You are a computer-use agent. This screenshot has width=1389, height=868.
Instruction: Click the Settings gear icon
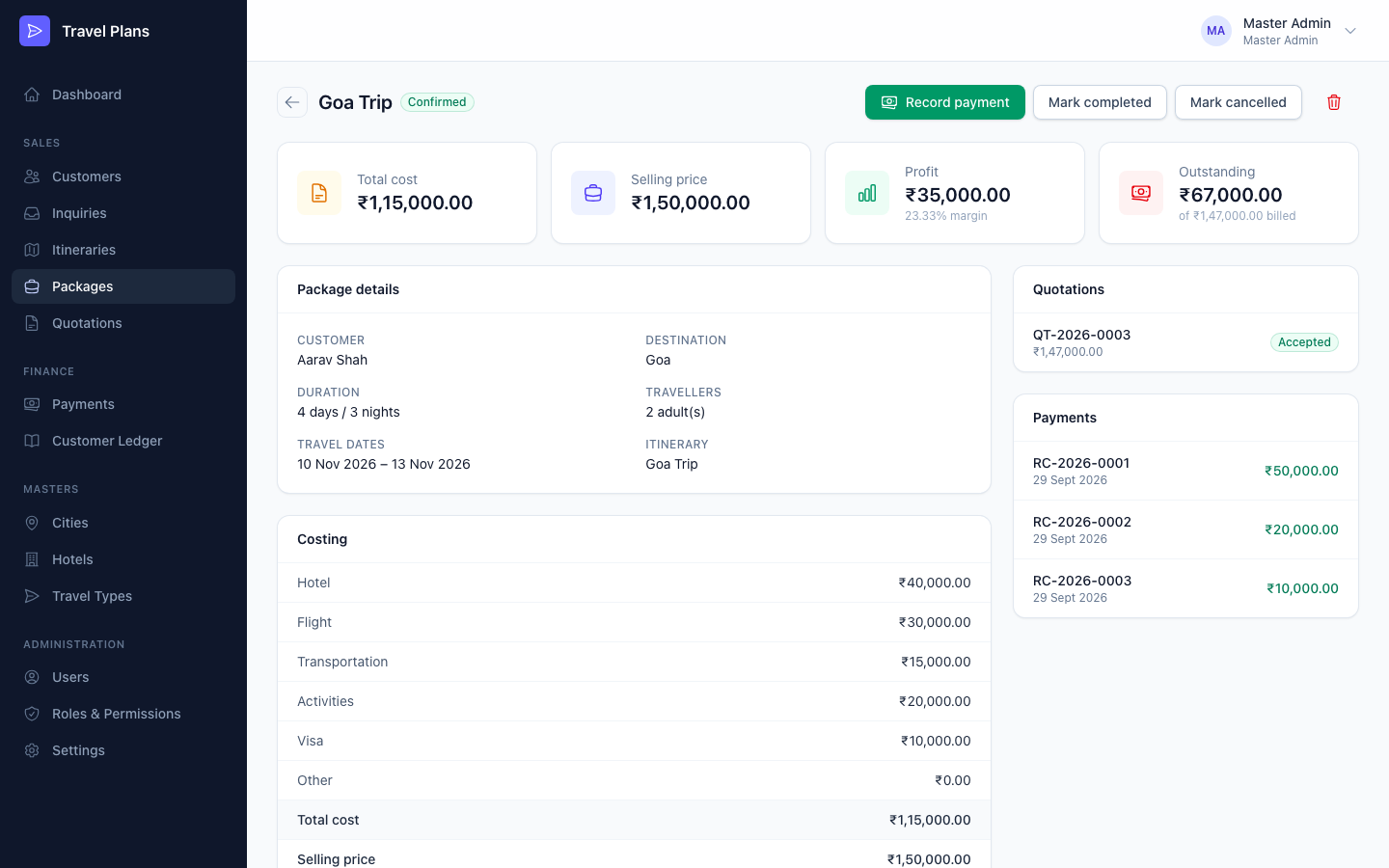pyautogui.click(x=32, y=750)
